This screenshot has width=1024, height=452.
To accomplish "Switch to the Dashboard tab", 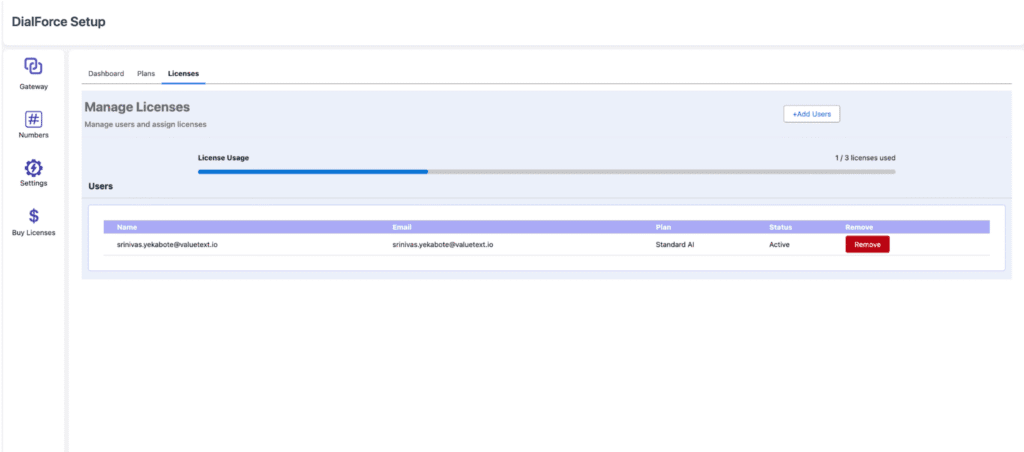I will pyautogui.click(x=106, y=74).
